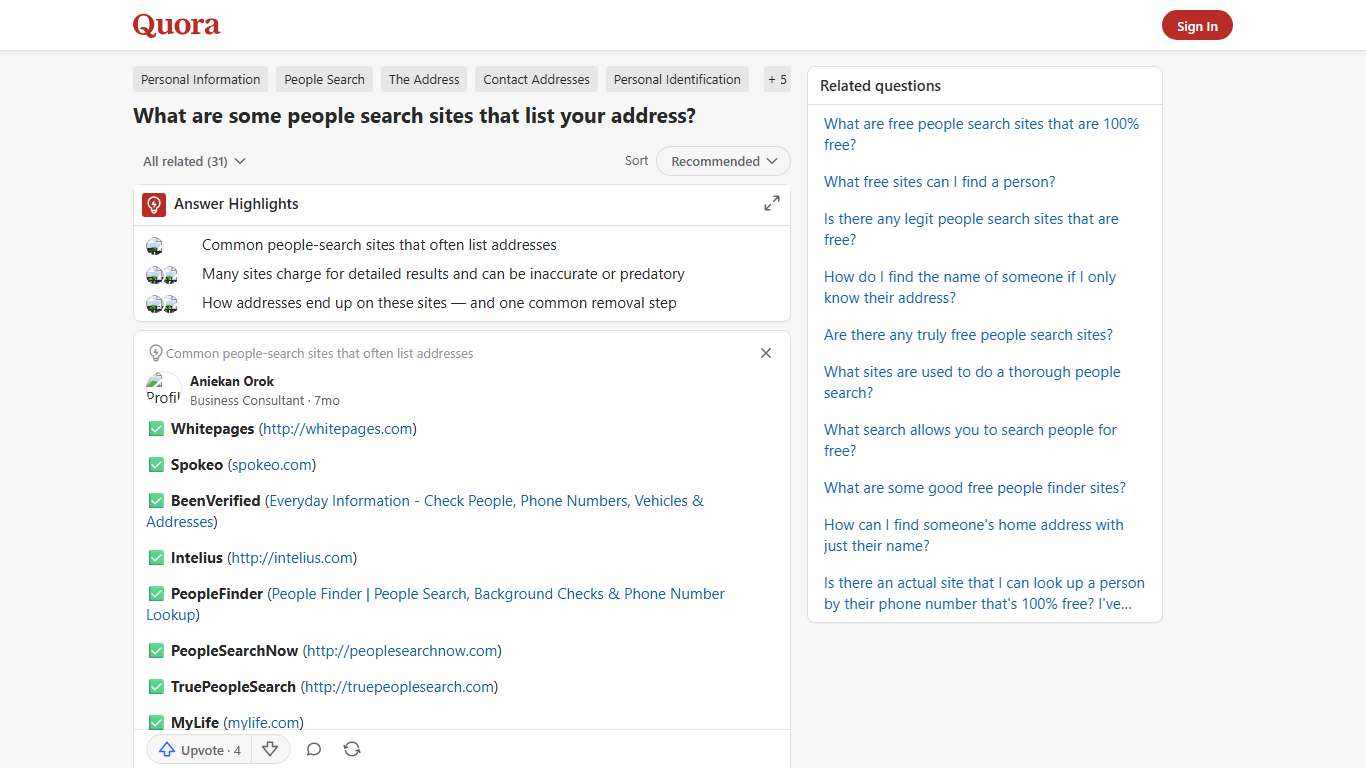Open related question about truly free people search sites
Viewport: 1366px width, 768px height.
click(x=967, y=334)
